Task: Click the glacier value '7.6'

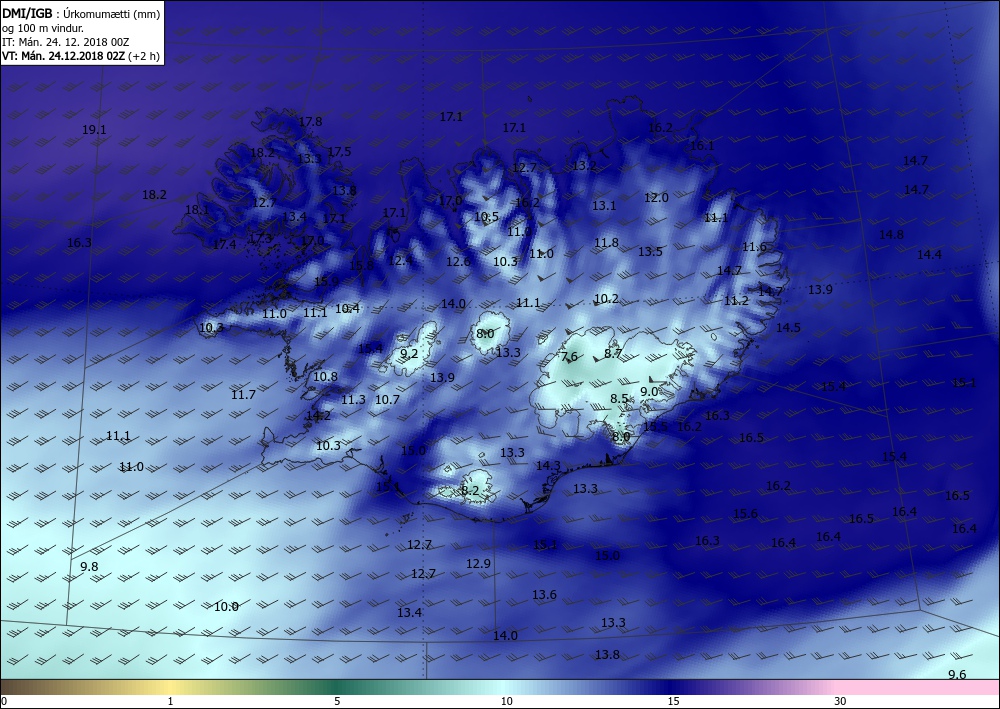Action: (569, 356)
